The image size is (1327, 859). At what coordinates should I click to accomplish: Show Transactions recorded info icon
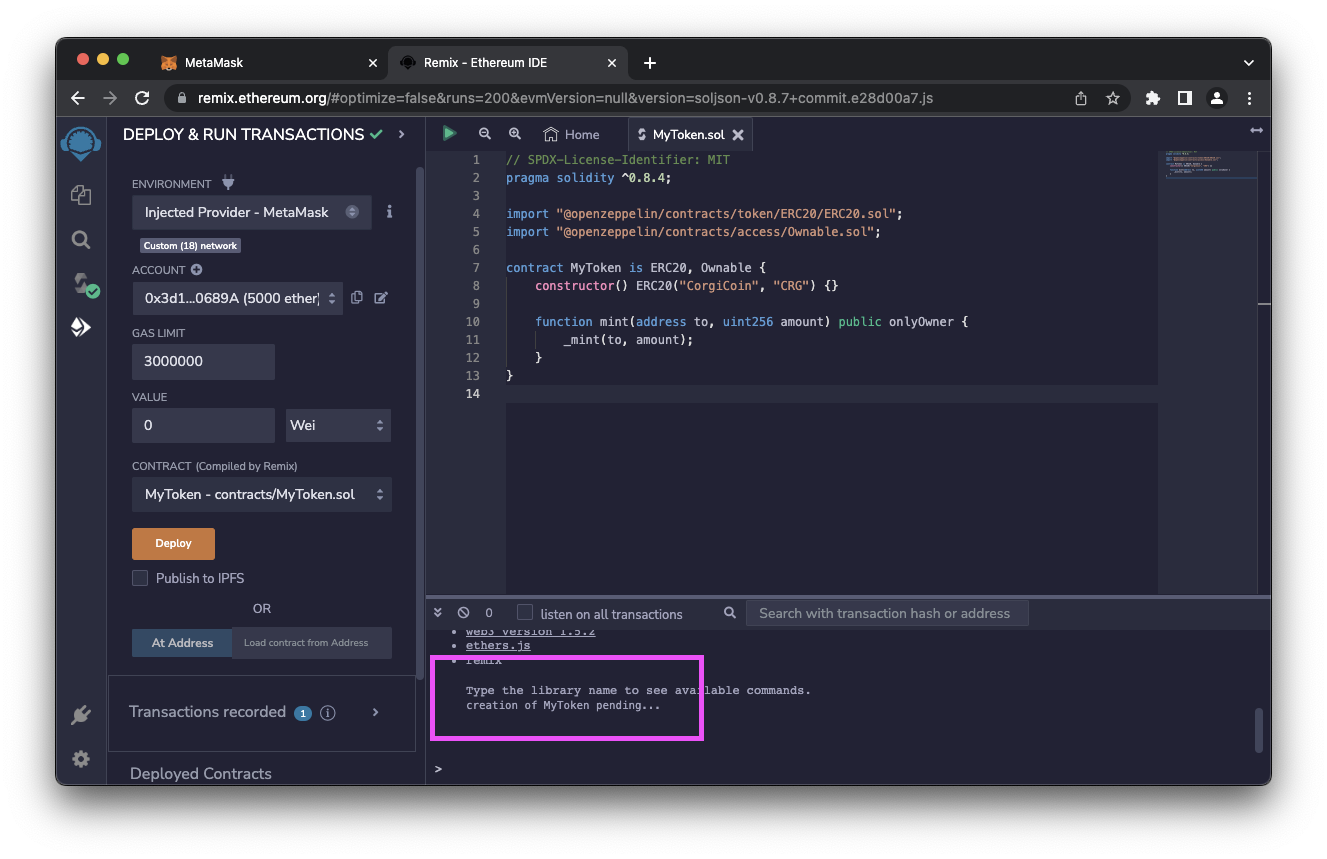click(327, 713)
